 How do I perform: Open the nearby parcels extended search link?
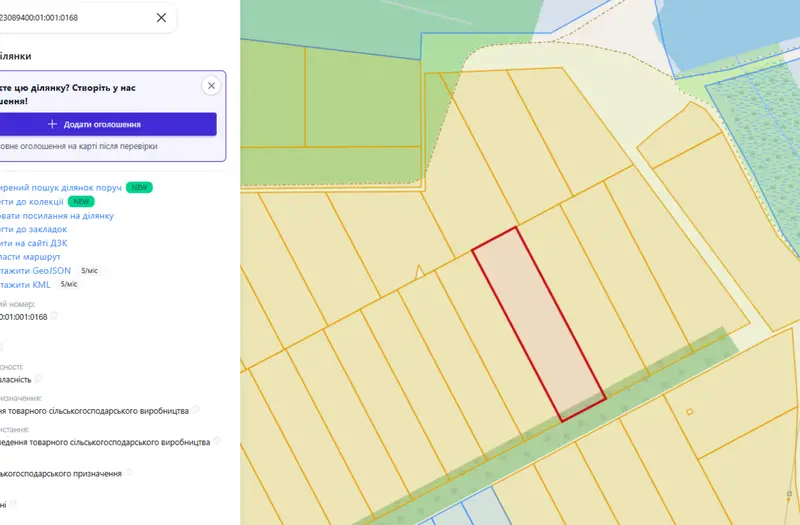click(61, 188)
